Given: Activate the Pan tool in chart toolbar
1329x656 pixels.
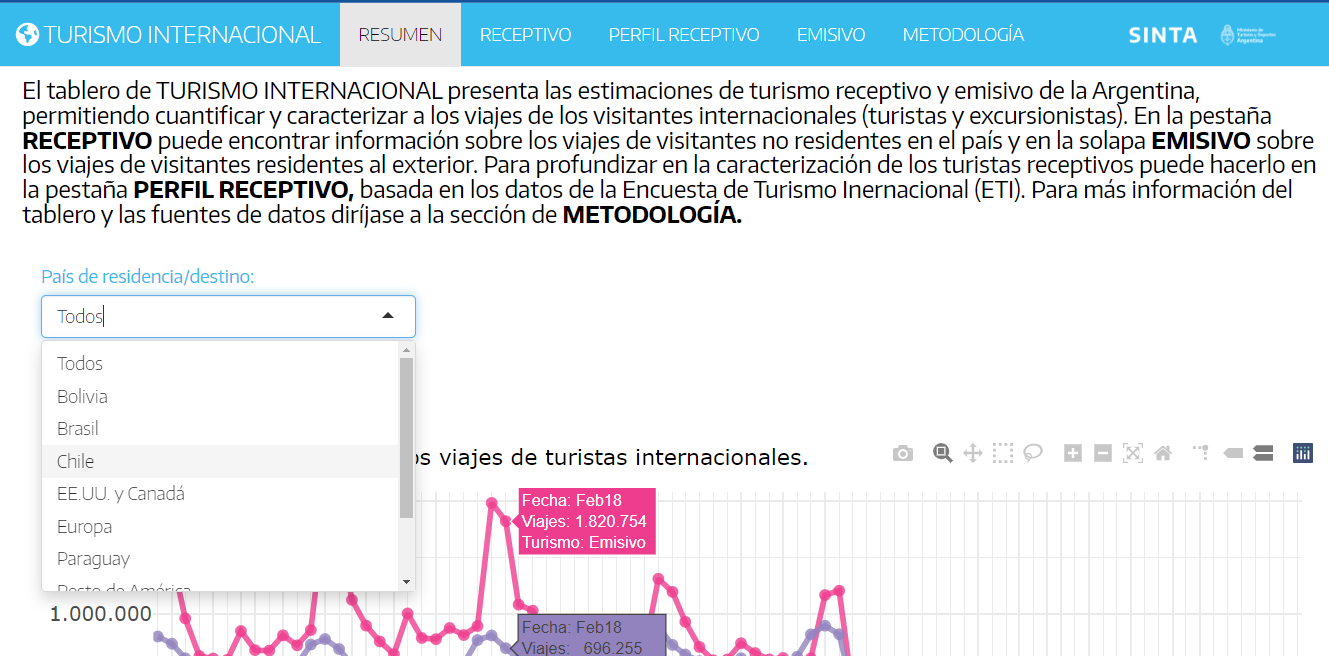Looking at the screenshot, I should [972, 453].
